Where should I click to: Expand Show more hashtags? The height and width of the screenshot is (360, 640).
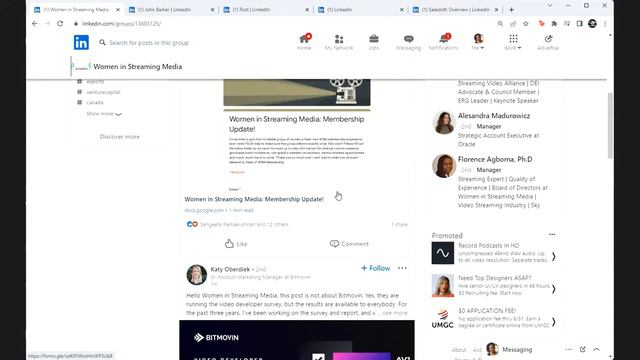click(x=104, y=114)
